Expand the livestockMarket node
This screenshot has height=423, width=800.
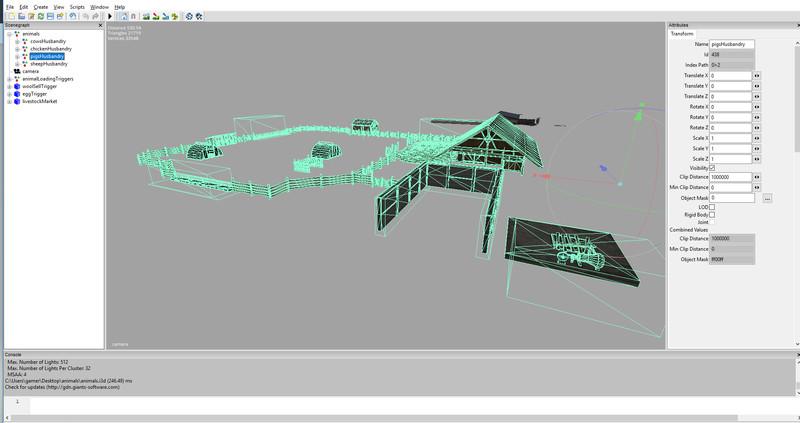pyautogui.click(x=8, y=101)
